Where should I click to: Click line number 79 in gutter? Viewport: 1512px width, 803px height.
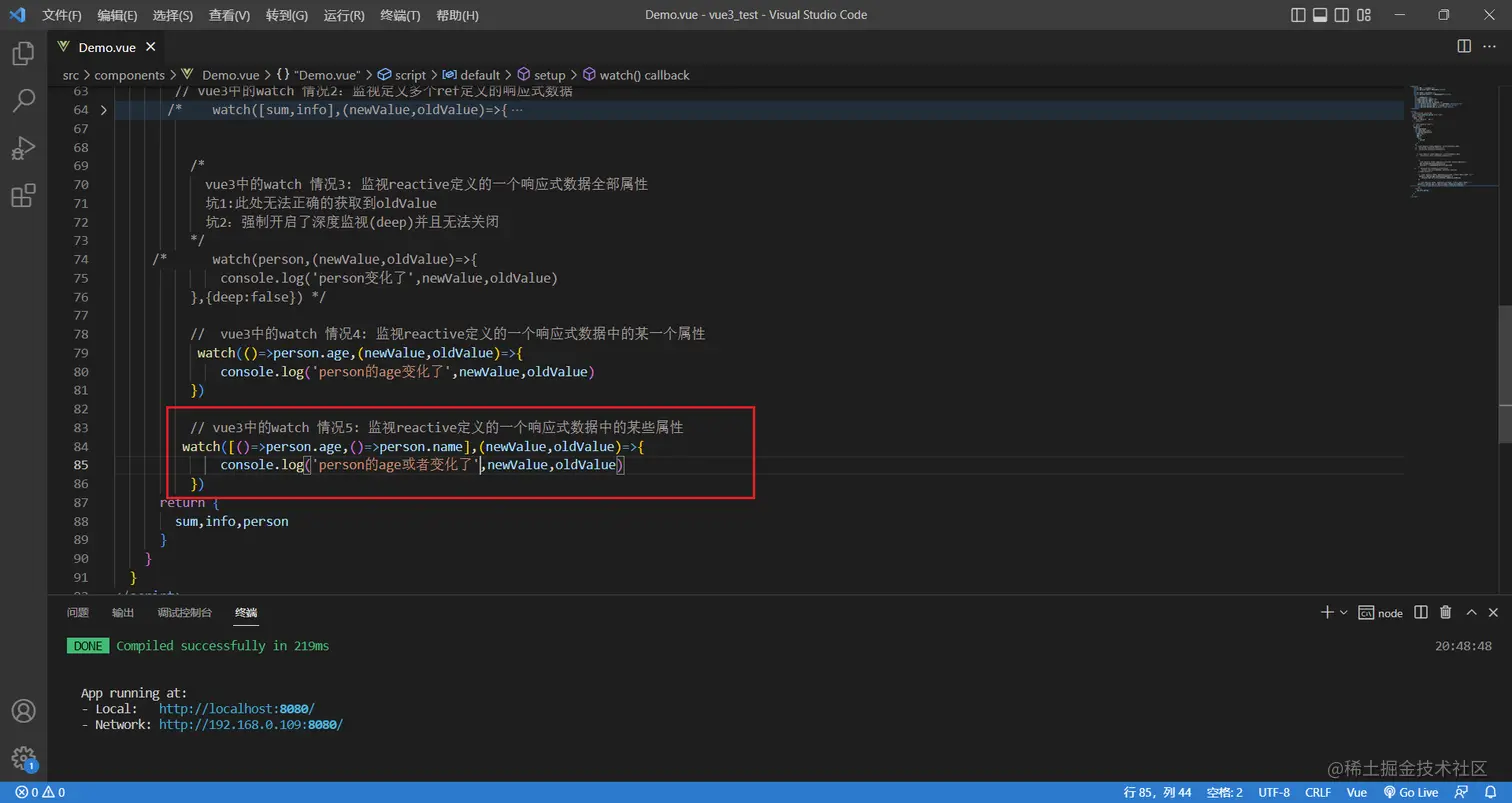[81, 353]
